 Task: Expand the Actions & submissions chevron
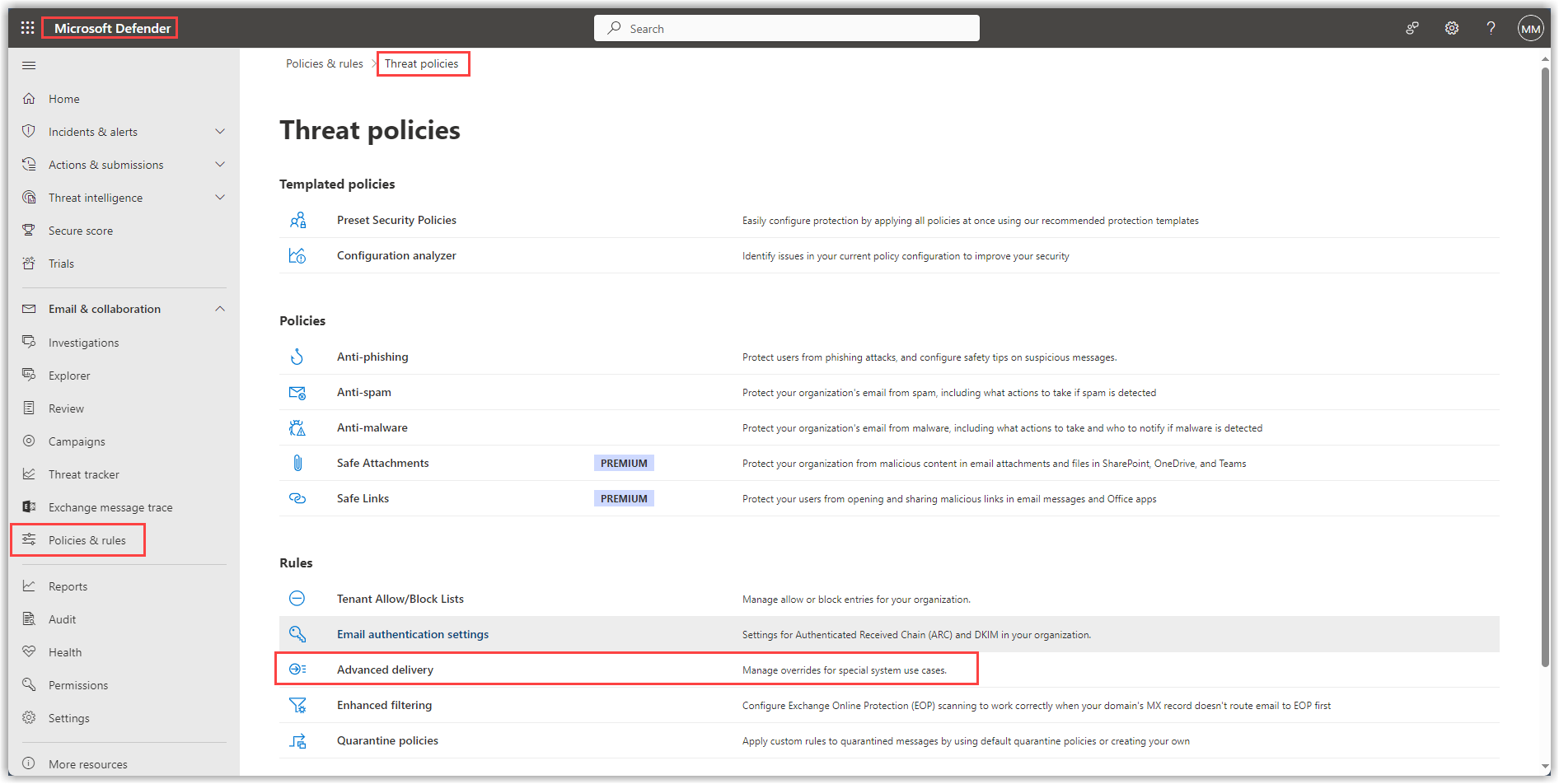(x=220, y=165)
